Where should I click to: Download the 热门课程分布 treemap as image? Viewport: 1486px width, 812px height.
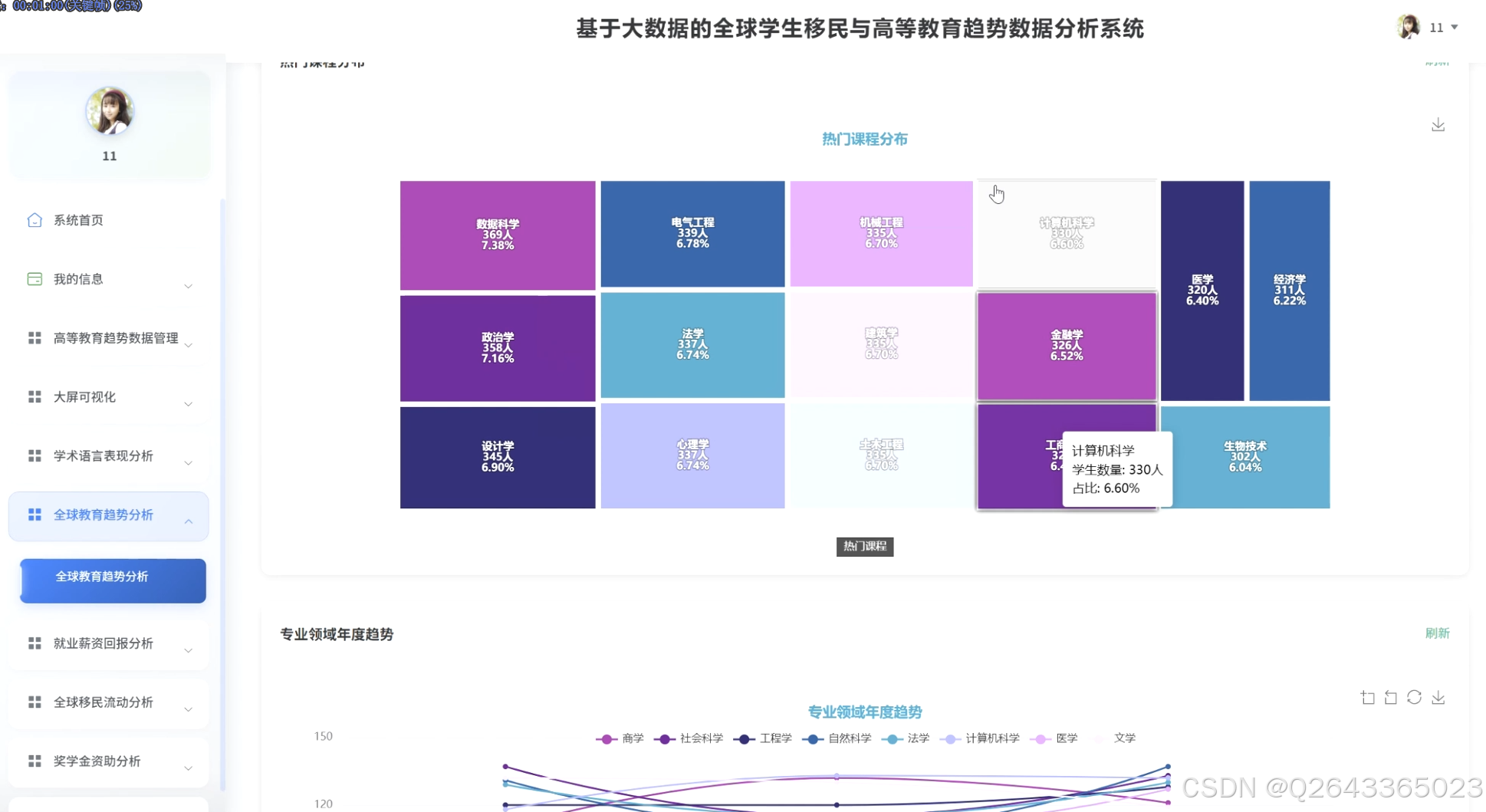click(x=1438, y=125)
